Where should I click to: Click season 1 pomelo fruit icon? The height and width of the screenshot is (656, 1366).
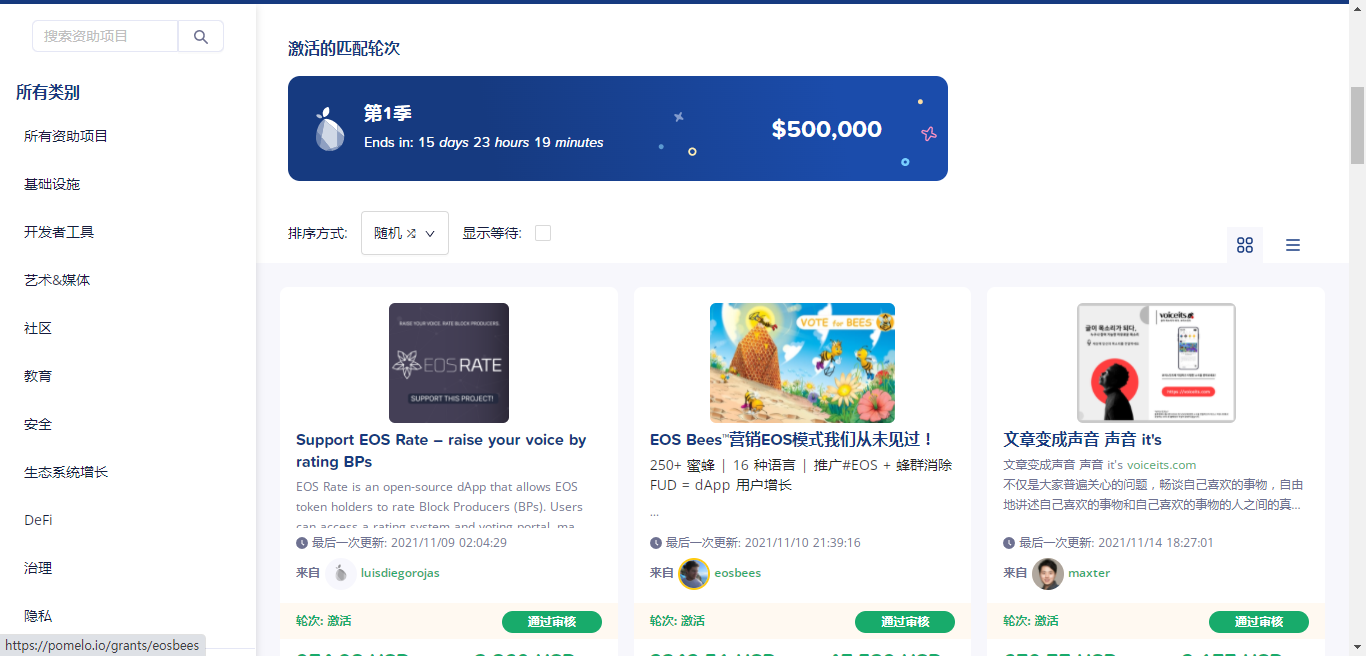coord(330,129)
